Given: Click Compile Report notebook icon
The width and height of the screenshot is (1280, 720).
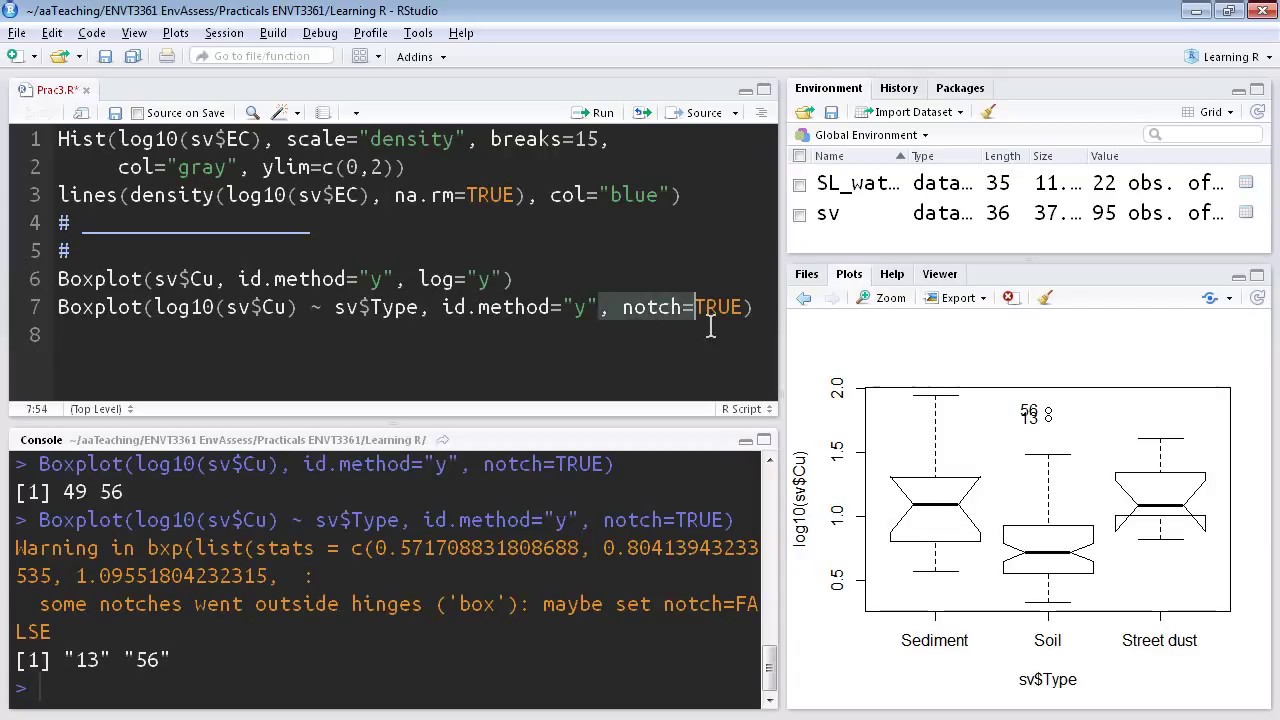Looking at the screenshot, I should tap(323, 113).
